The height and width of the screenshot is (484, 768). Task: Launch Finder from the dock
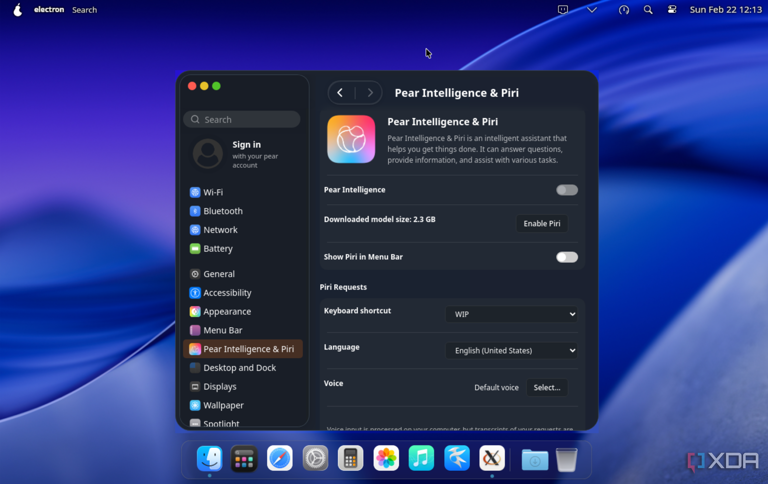pos(210,459)
